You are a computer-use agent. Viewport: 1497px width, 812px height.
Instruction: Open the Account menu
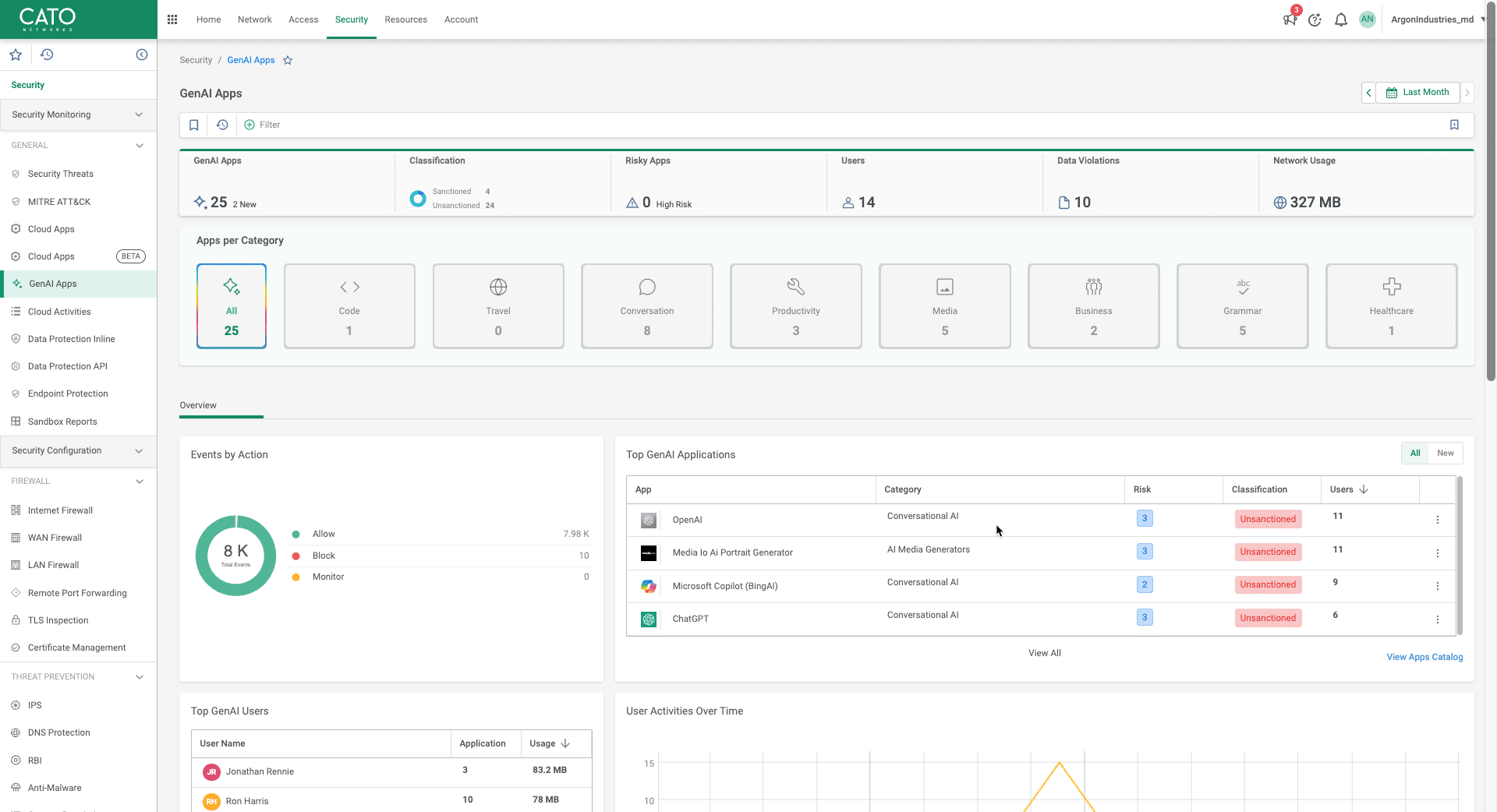pos(462,19)
